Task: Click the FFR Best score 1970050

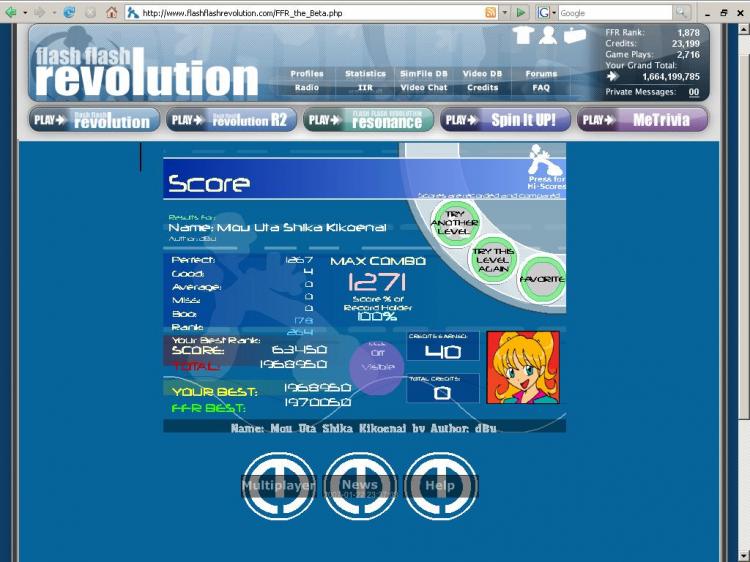Action: tap(317, 403)
